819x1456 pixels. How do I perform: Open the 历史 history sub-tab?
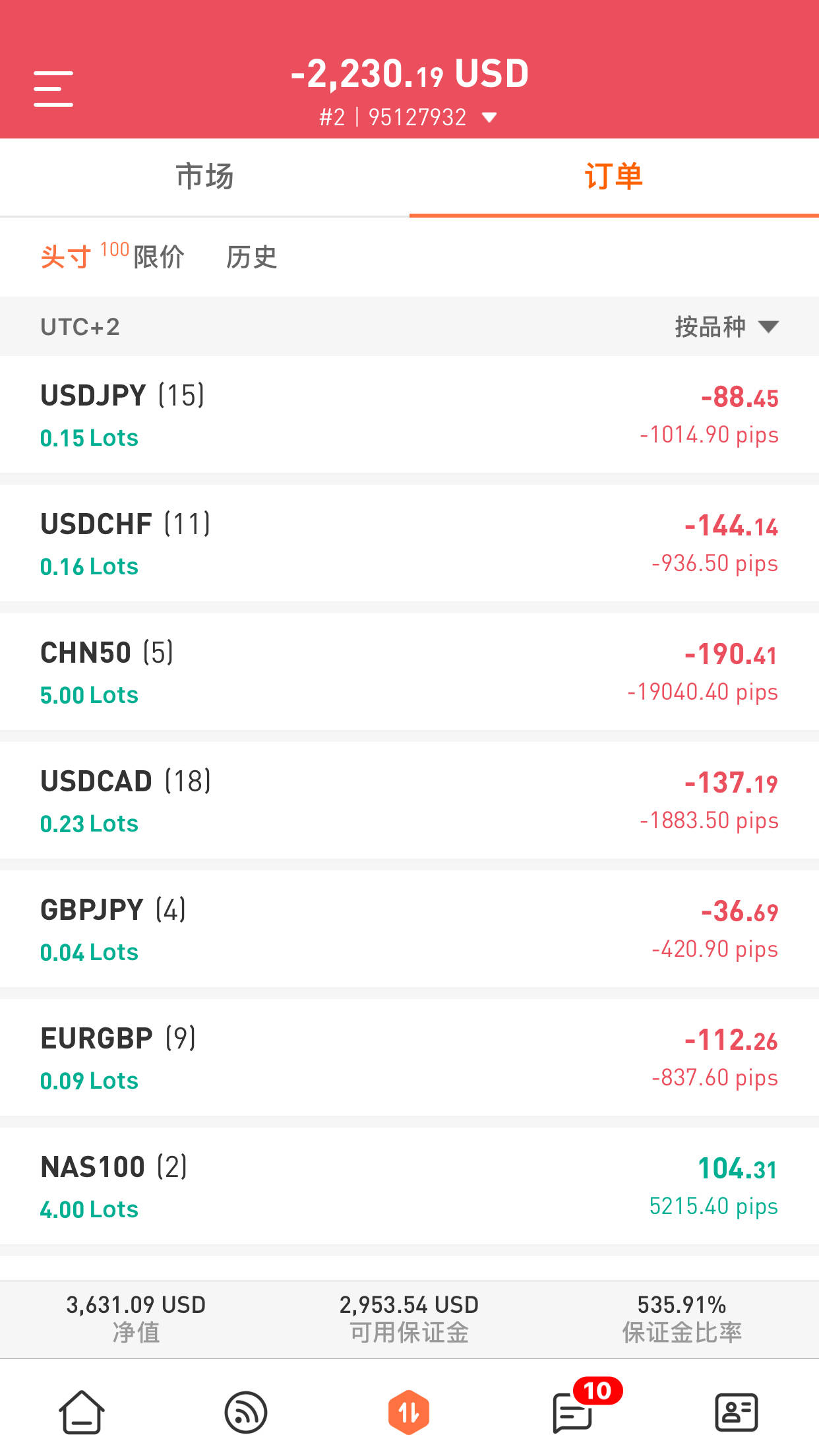point(251,257)
